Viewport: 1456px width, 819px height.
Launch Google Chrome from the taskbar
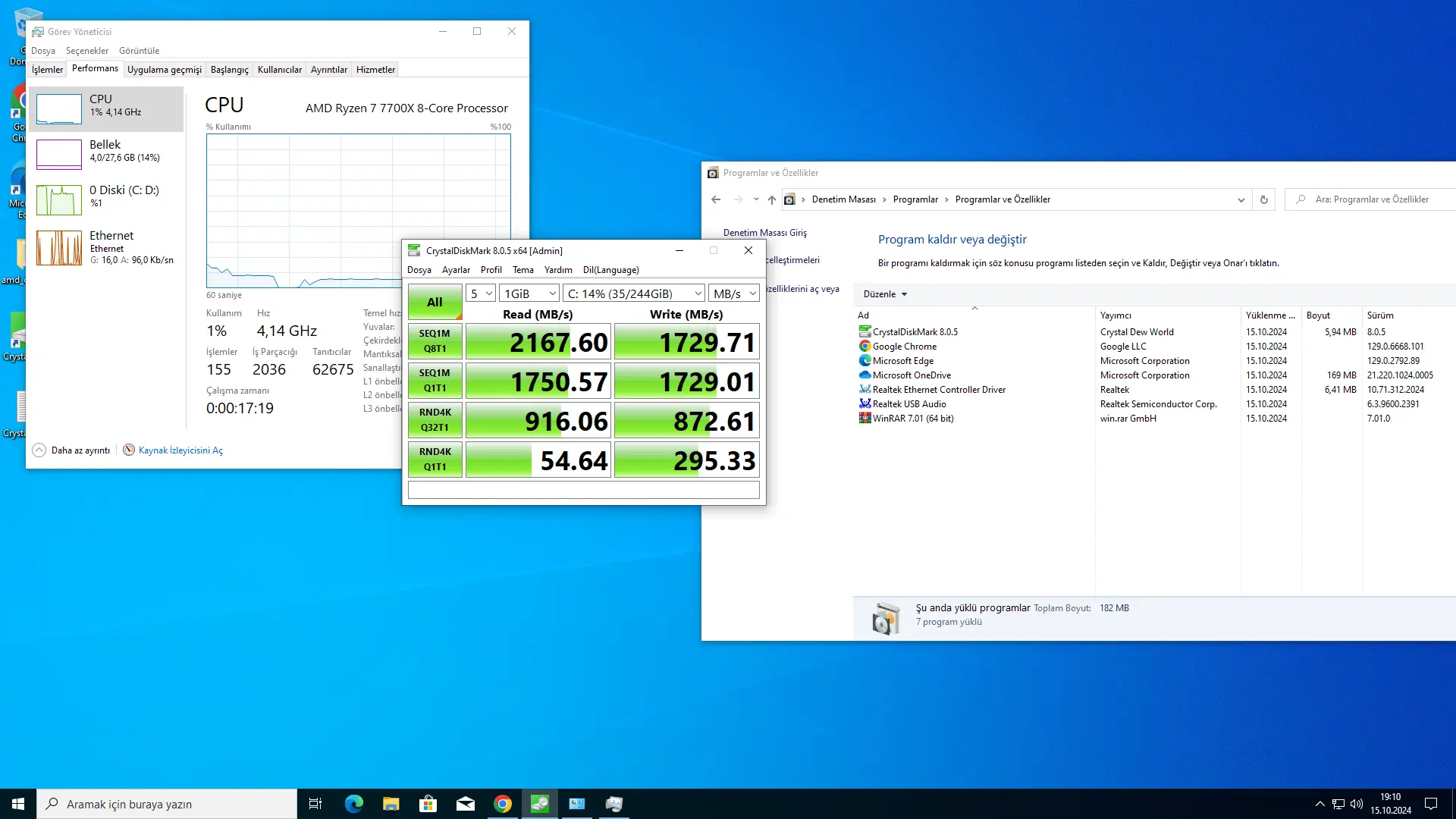click(502, 804)
